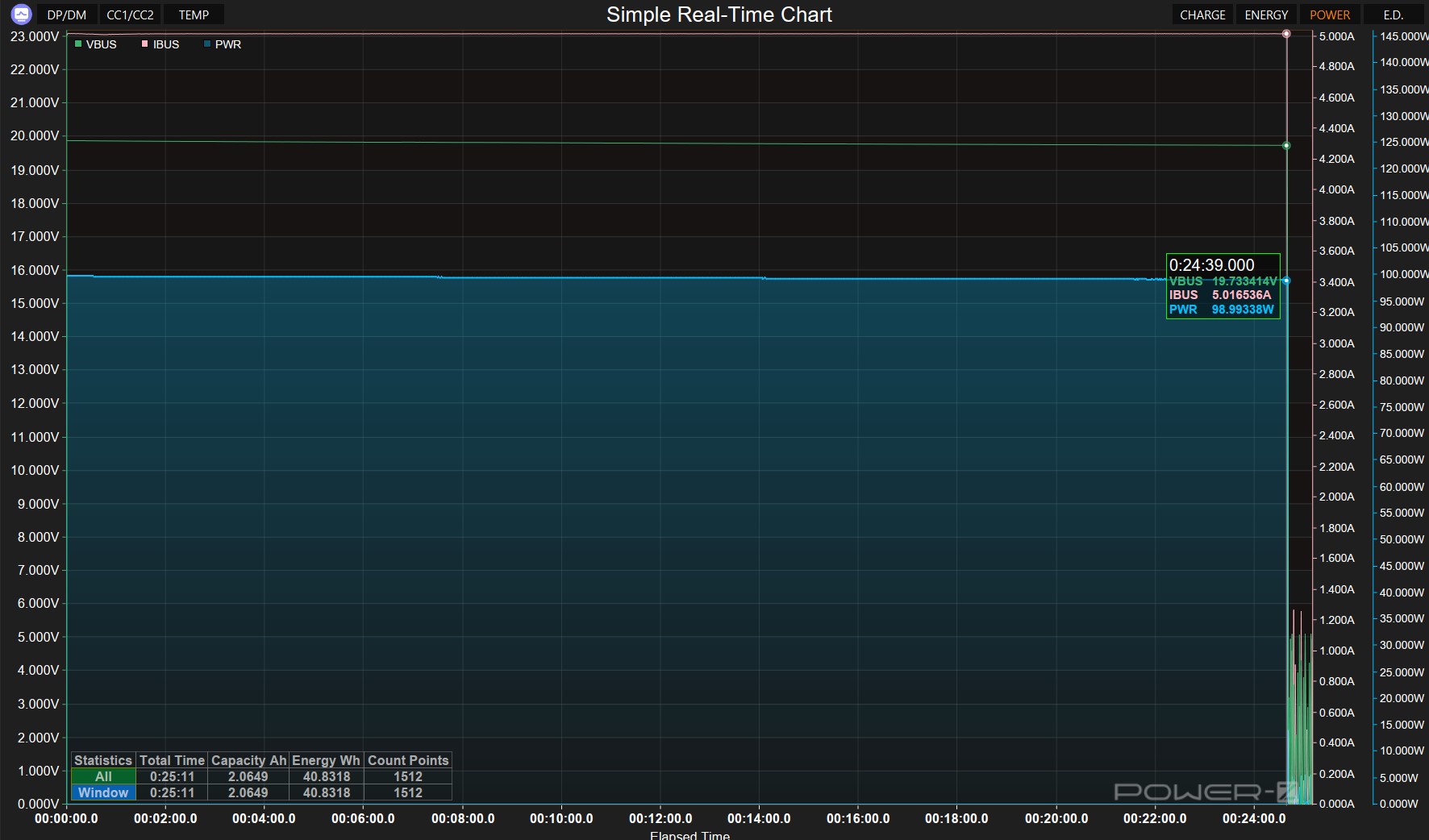
Task: Click the 5.000A current axis label
Action: point(1336,36)
